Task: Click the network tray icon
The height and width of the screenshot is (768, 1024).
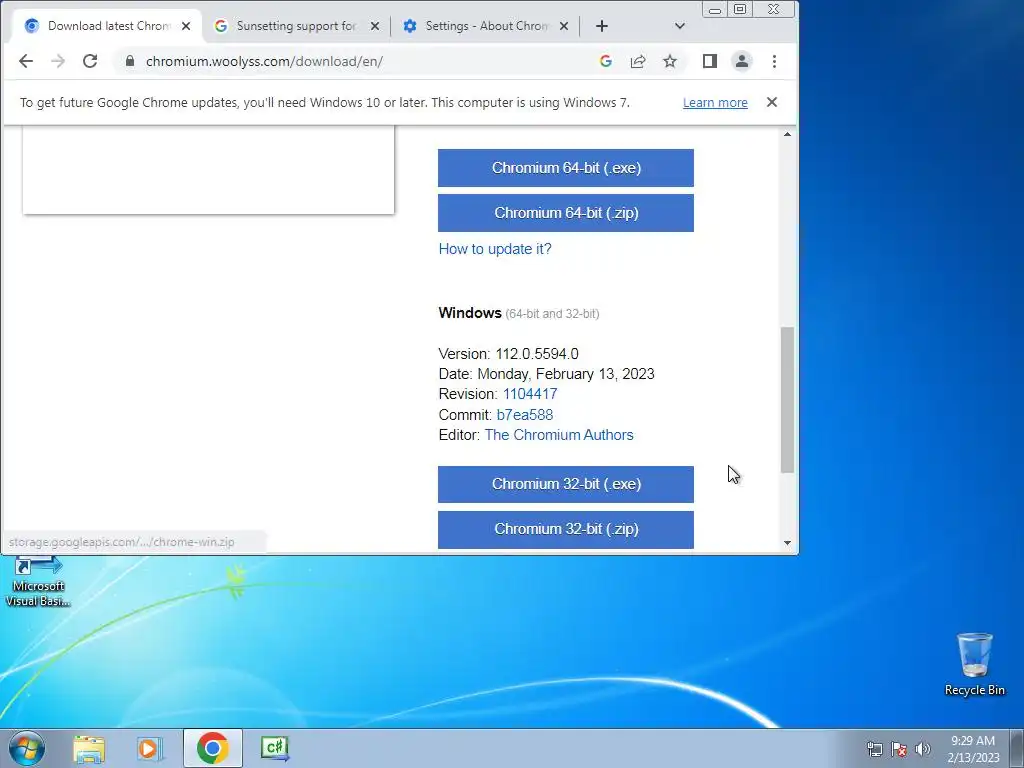Action: pos(874,749)
